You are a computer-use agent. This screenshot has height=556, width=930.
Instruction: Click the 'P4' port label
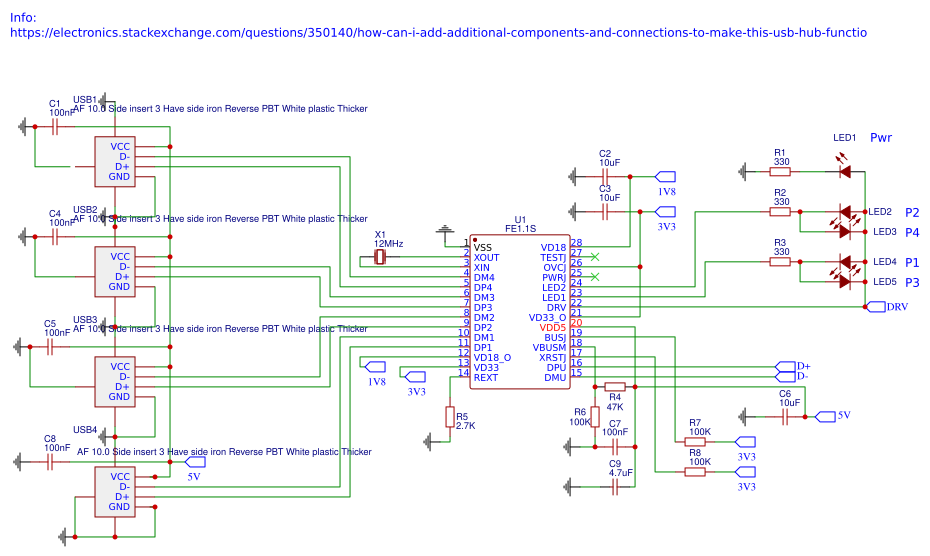click(912, 233)
